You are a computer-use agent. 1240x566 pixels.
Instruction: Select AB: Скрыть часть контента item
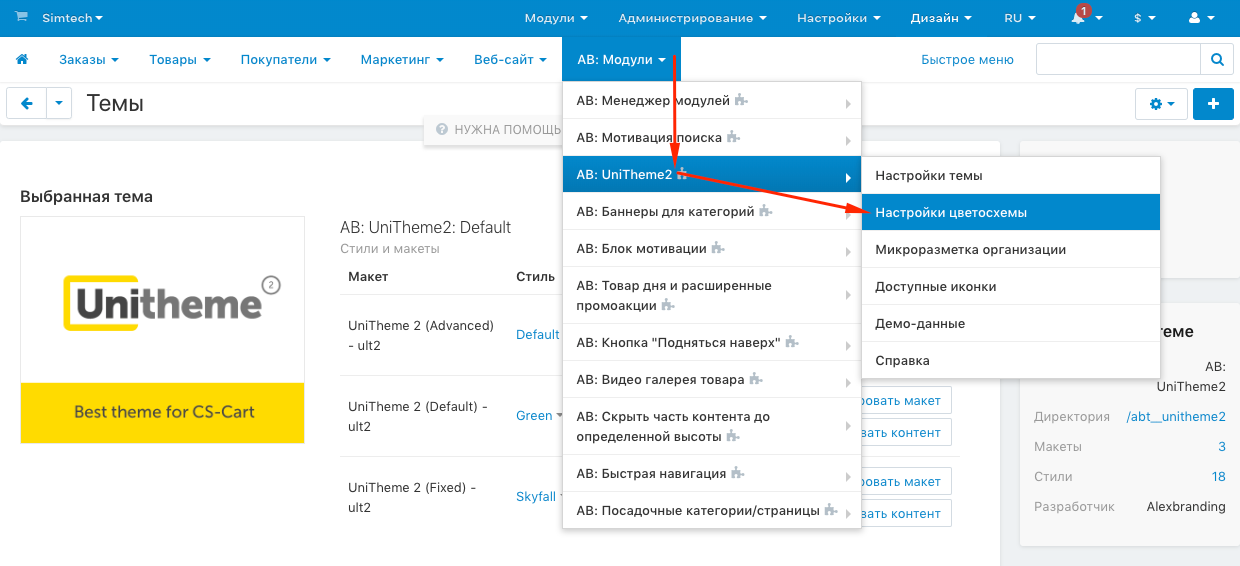point(712,427)
